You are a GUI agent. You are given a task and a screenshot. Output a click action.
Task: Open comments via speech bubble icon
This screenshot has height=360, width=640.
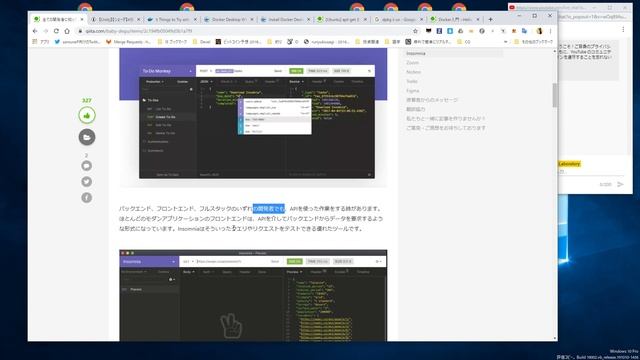(87, 166)
